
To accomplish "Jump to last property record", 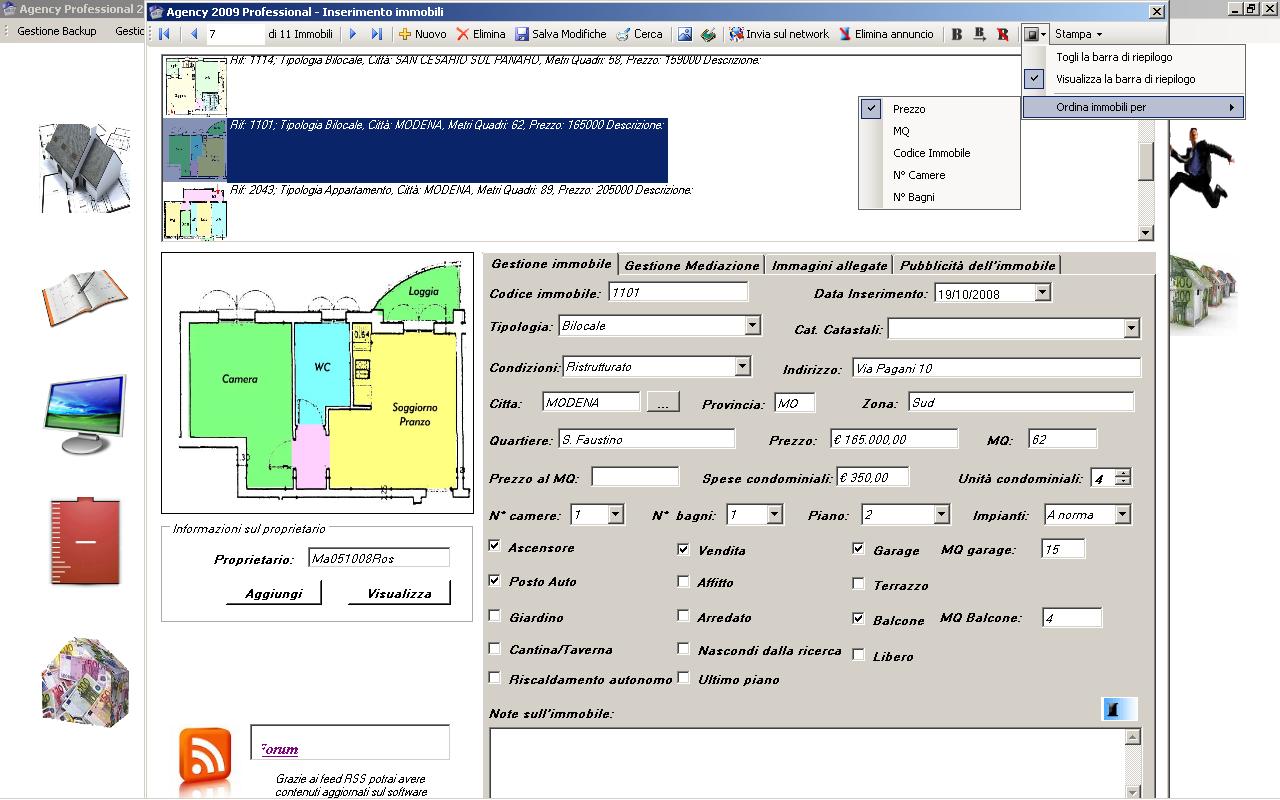I will [377, 34].
